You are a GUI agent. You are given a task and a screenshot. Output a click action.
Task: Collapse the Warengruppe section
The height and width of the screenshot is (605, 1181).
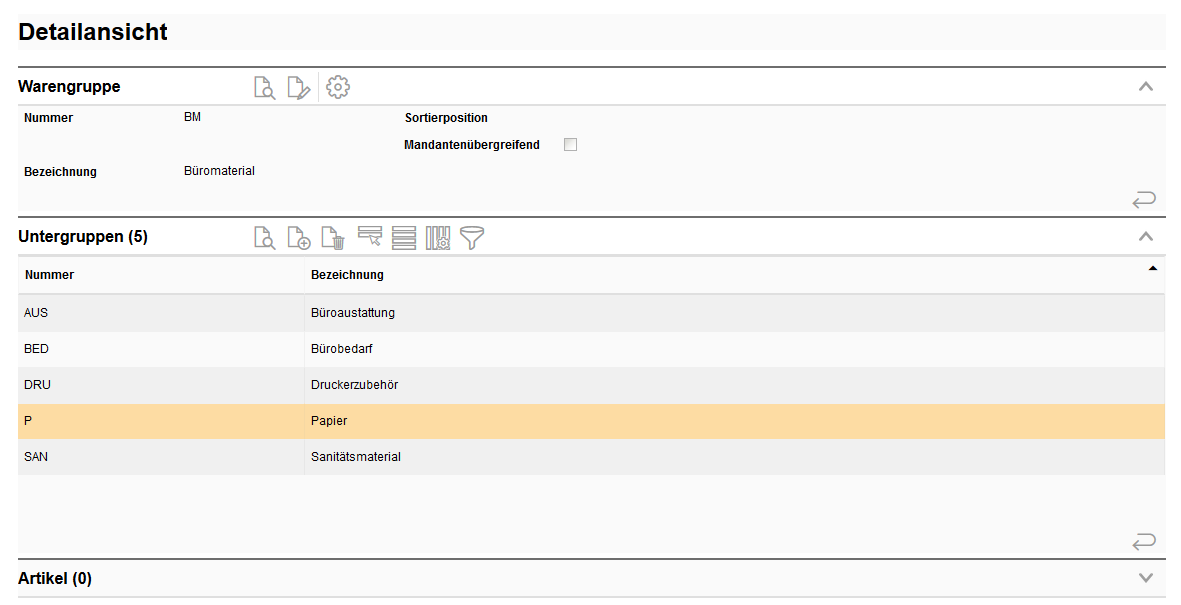(1146, 87)
